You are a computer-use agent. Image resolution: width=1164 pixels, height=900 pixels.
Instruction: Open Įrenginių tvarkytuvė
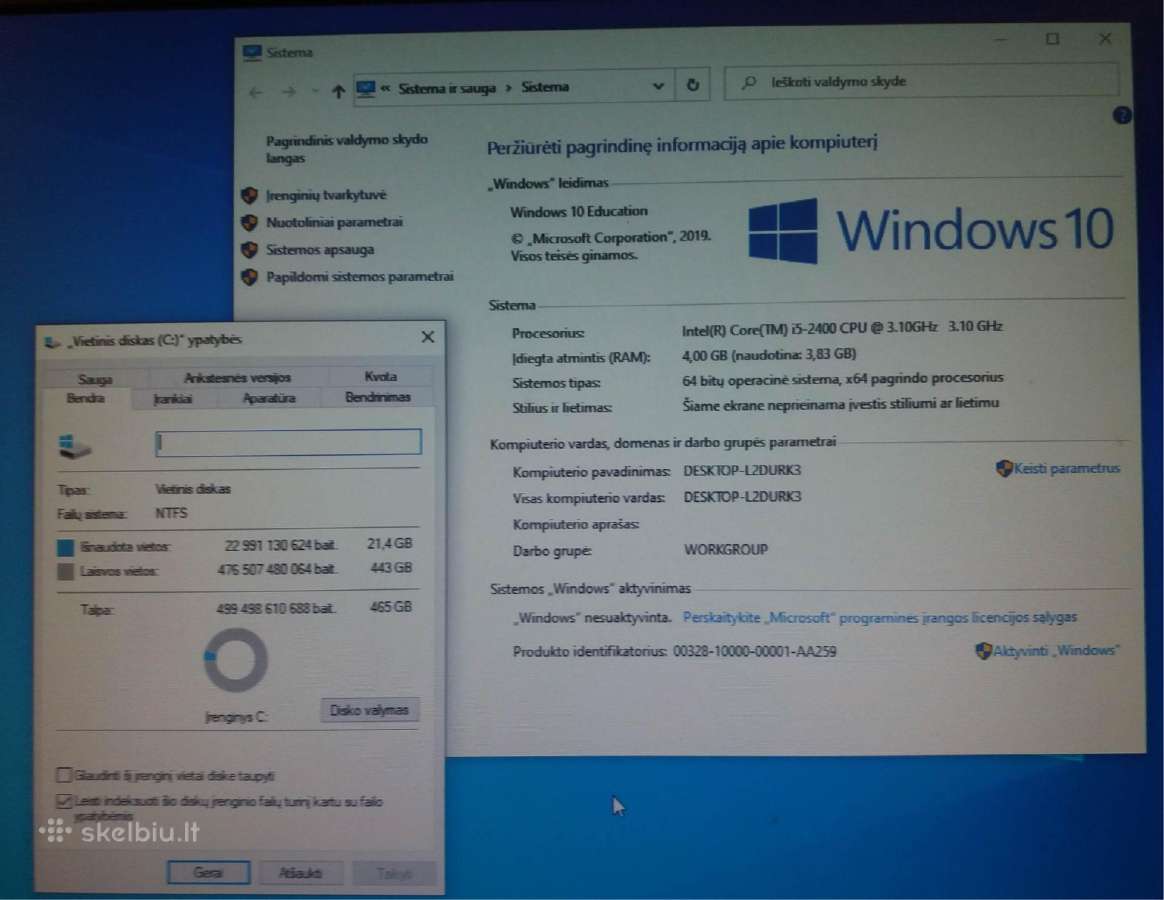click(x=326, y=195)
